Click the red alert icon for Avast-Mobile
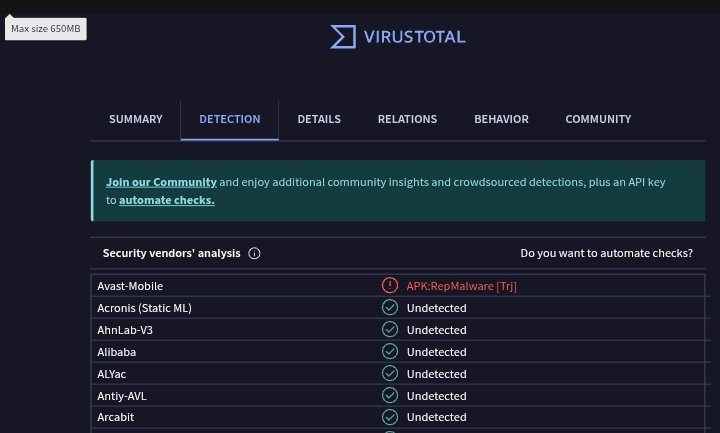 coord(390,286)
